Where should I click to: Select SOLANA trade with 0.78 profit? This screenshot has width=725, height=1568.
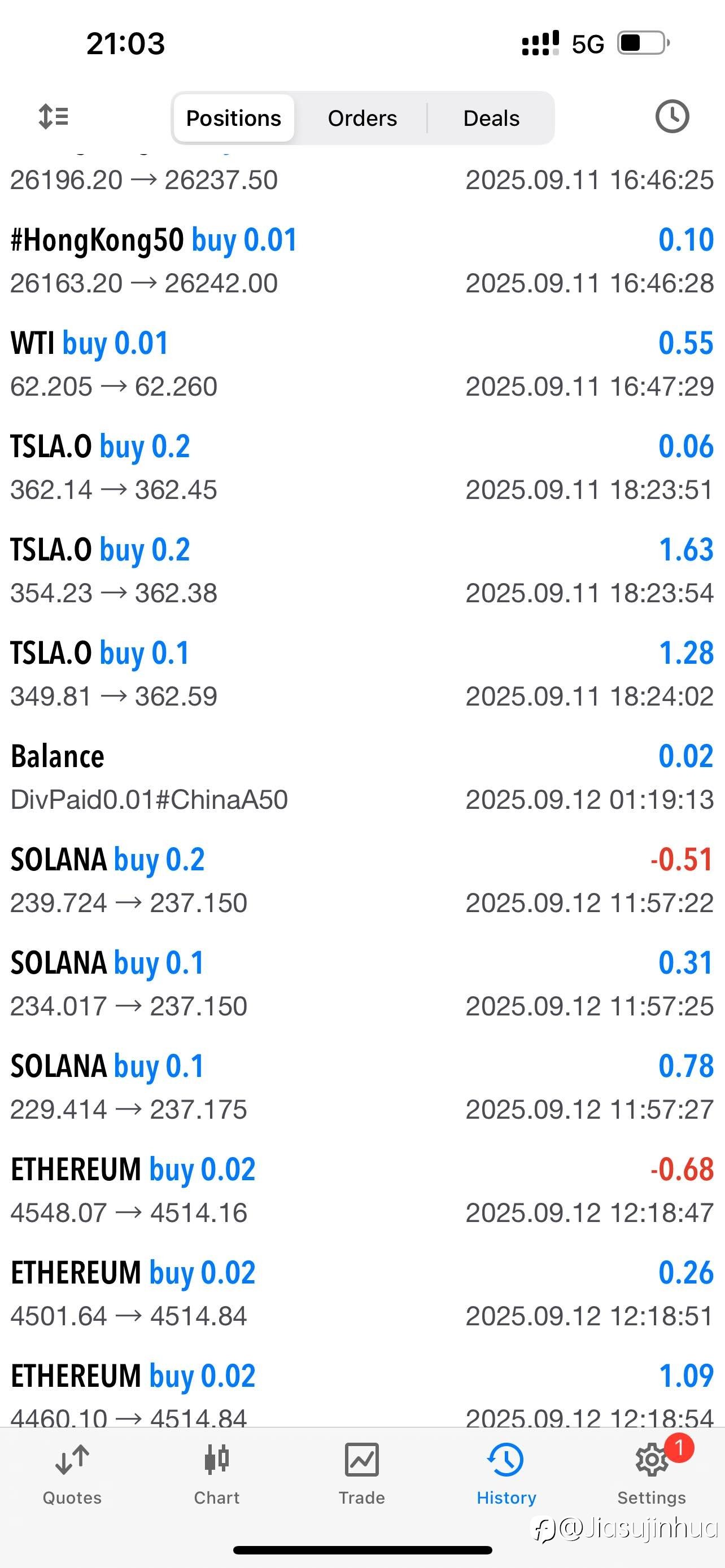(x=362, y=1087)
